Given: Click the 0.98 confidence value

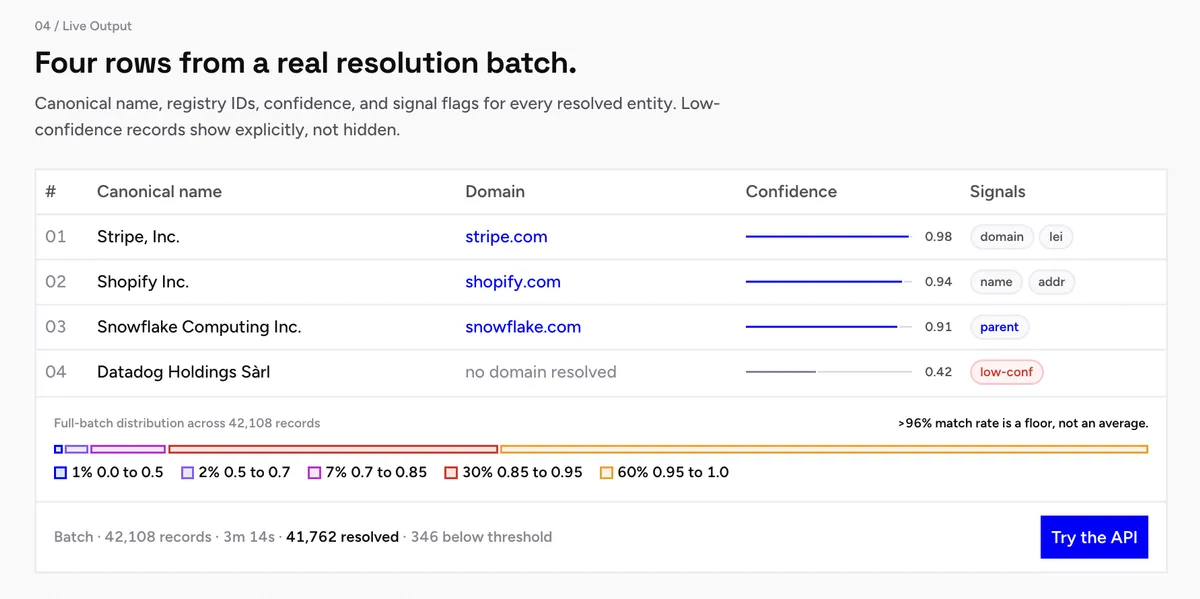Looking at the screenshot, I should pos(938,237).
